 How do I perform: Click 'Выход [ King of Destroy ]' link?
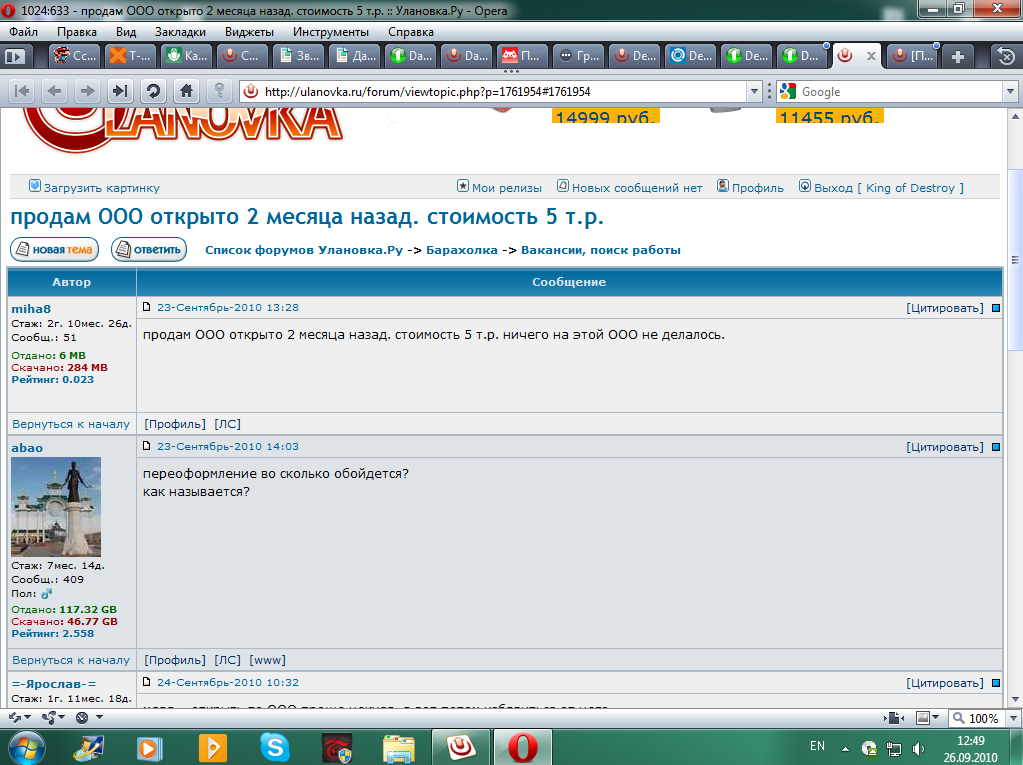(889, 188)
